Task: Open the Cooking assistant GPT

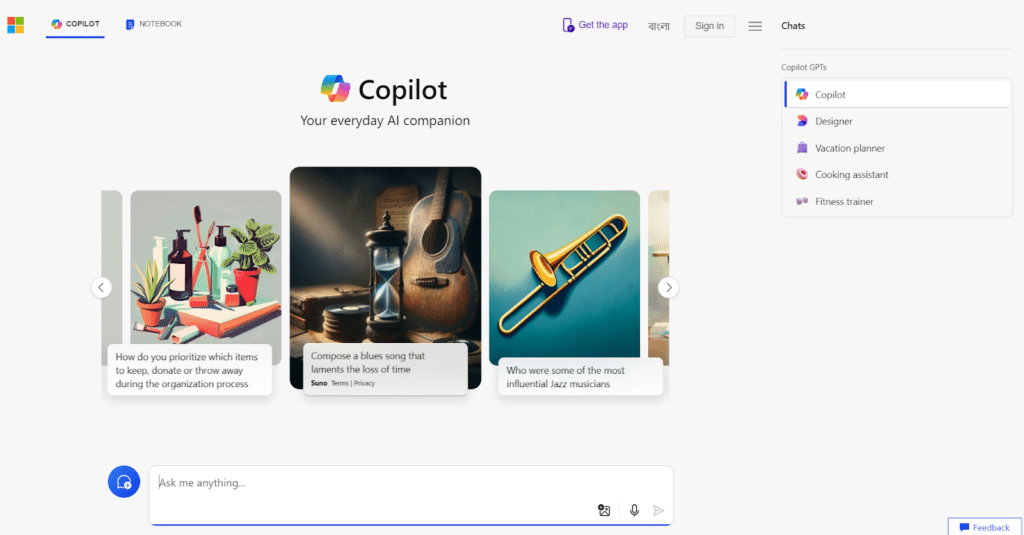Action: [897, 174]
